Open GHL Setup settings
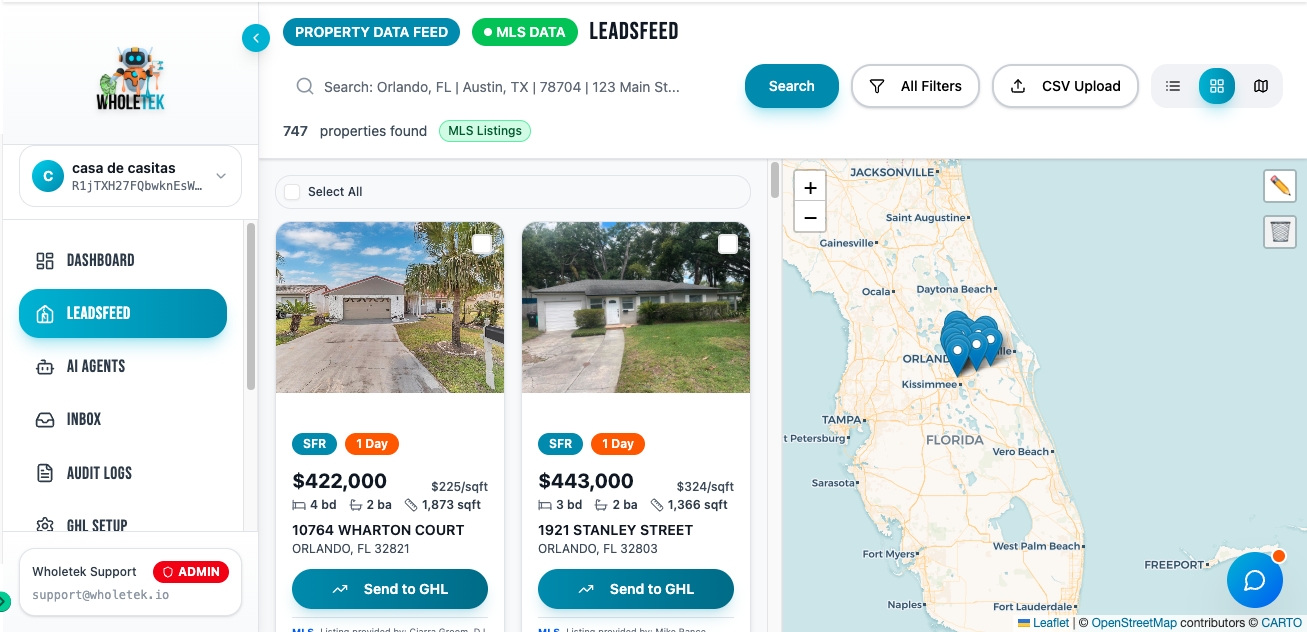The width and height of the screenshot is (1307, 632). point(100,525)
